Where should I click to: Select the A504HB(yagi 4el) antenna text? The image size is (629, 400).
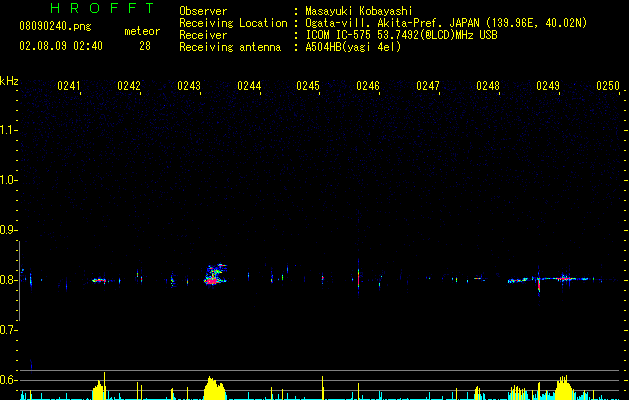tap(353, 47)
